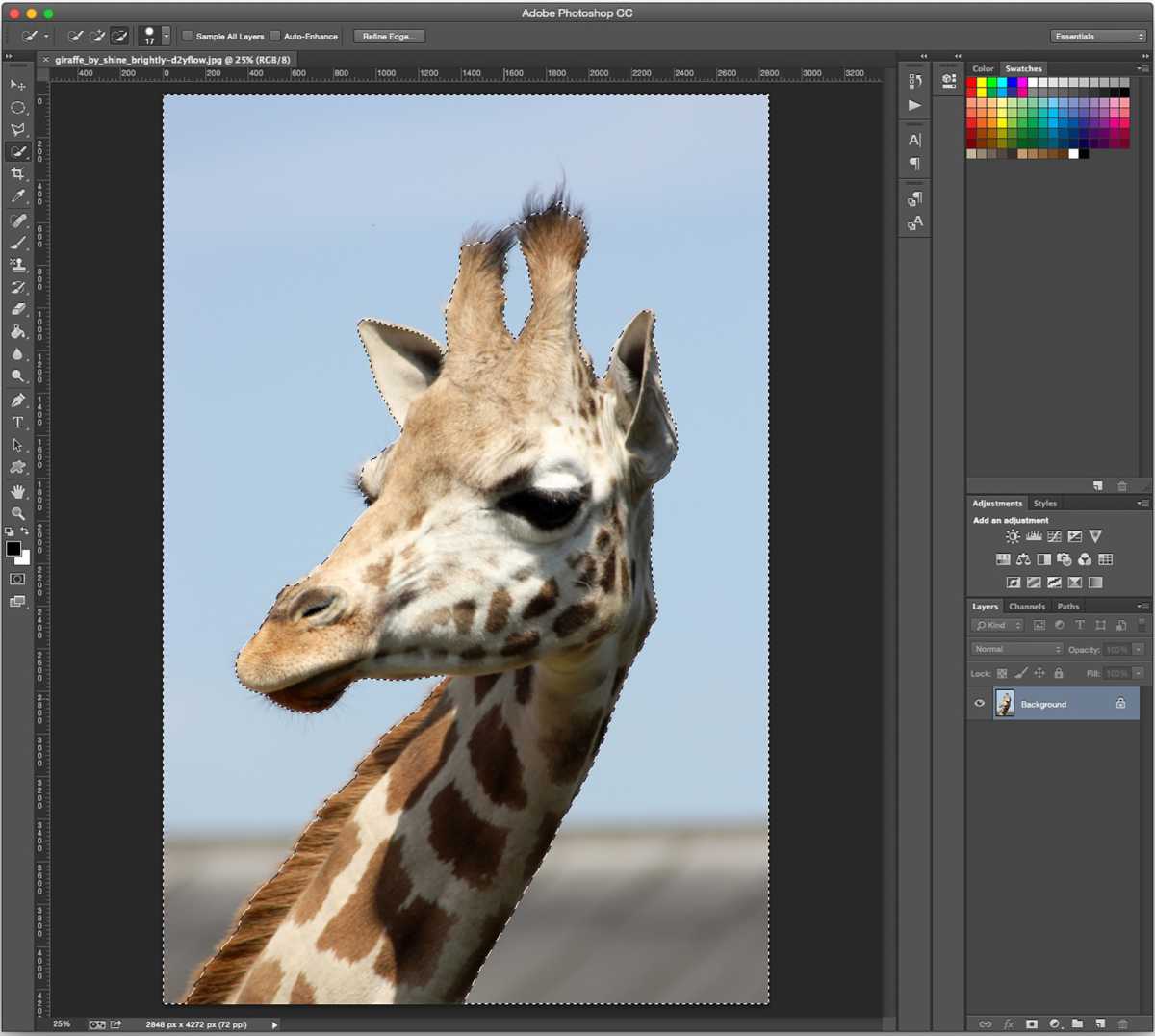
Task: Hide the Background layer visibility eye
Action: pos(979,704)
